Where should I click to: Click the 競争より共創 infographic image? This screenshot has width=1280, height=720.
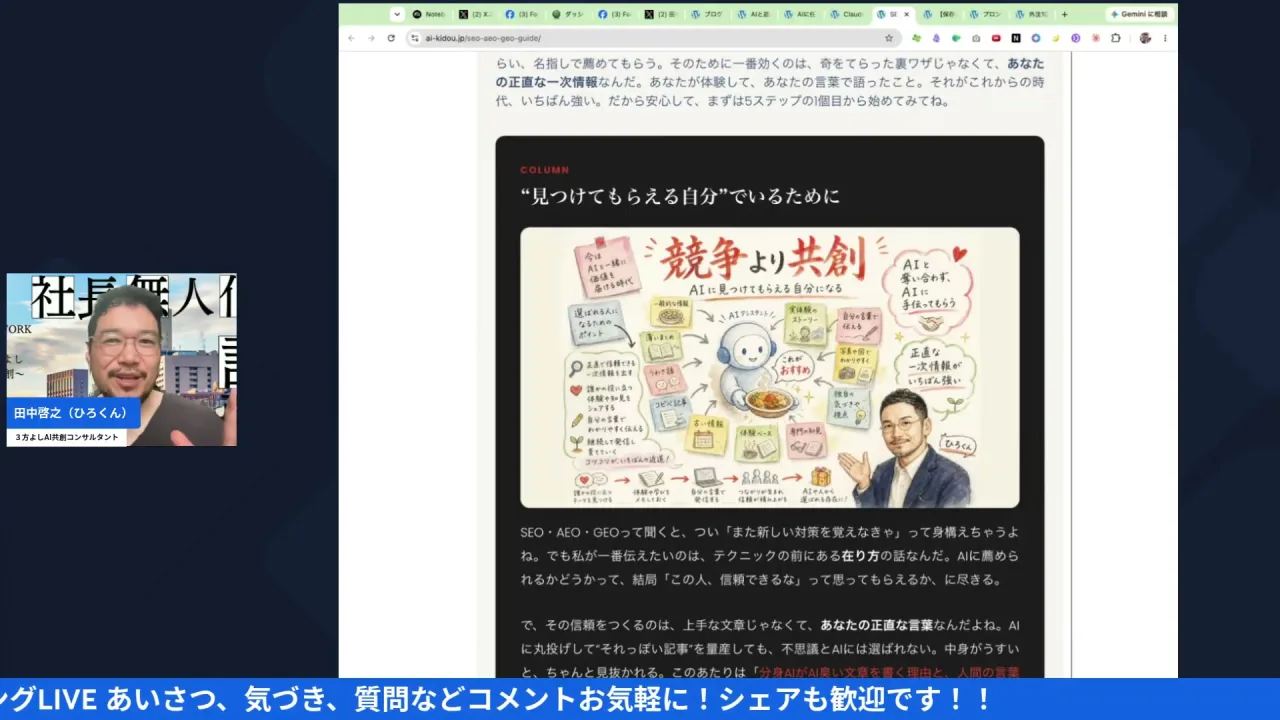tap(769, 367)
